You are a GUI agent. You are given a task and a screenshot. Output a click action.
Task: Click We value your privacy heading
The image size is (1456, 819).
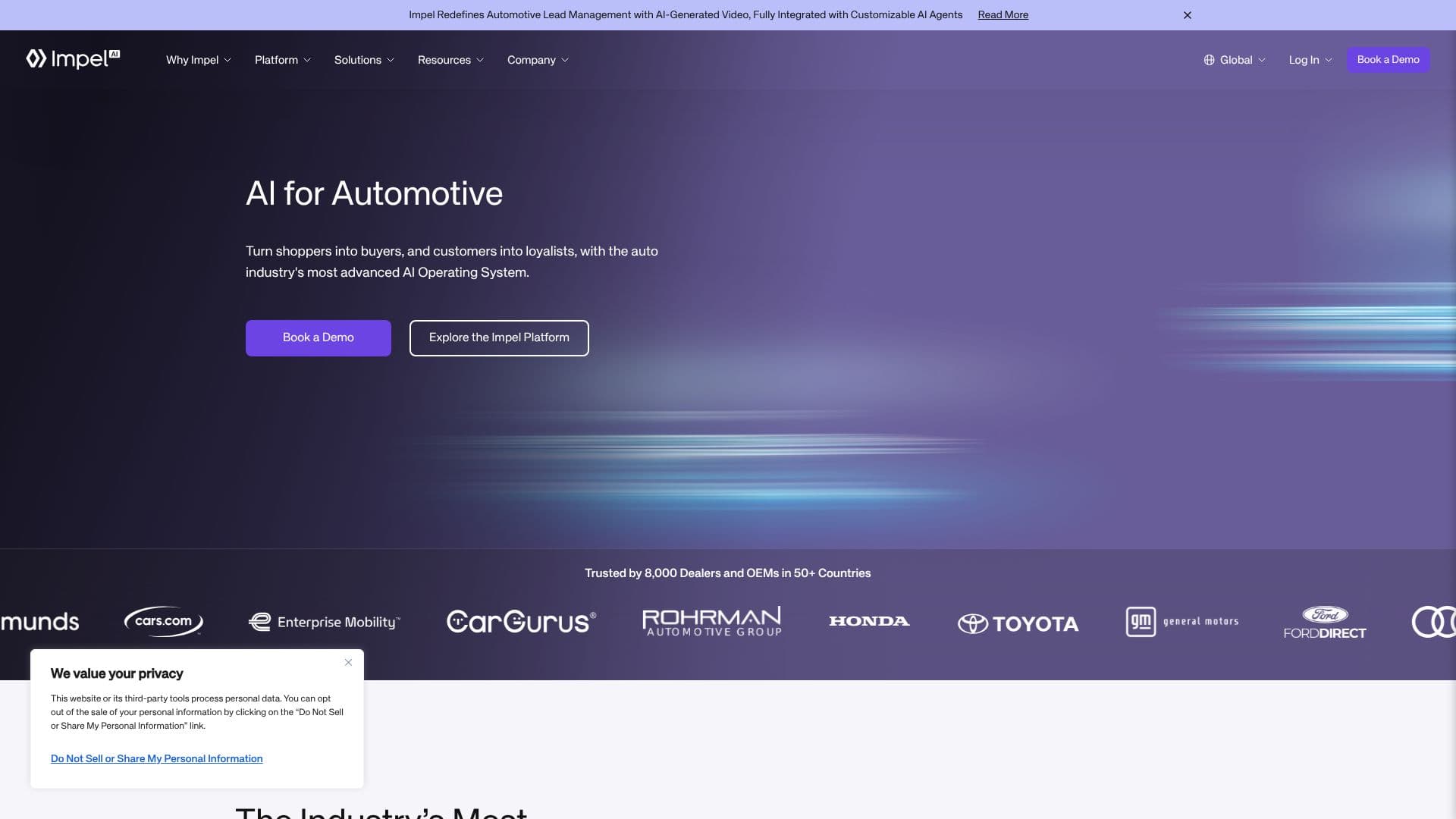click(117, 673)
